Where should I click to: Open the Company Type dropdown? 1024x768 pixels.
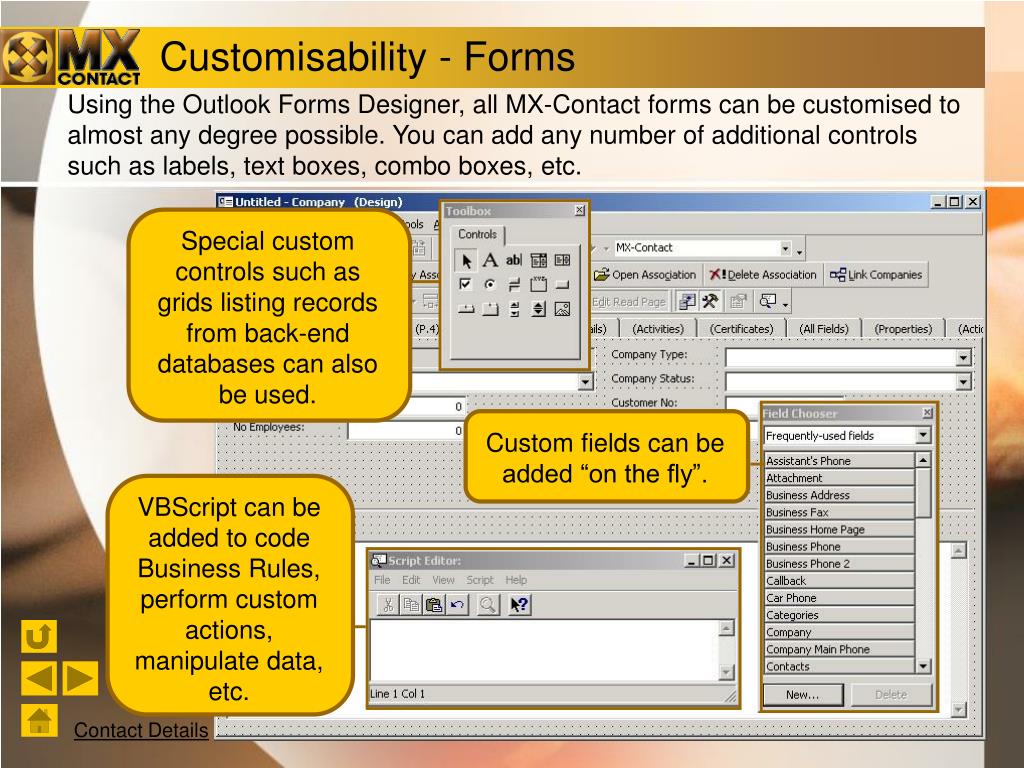(x=964, y=357)
